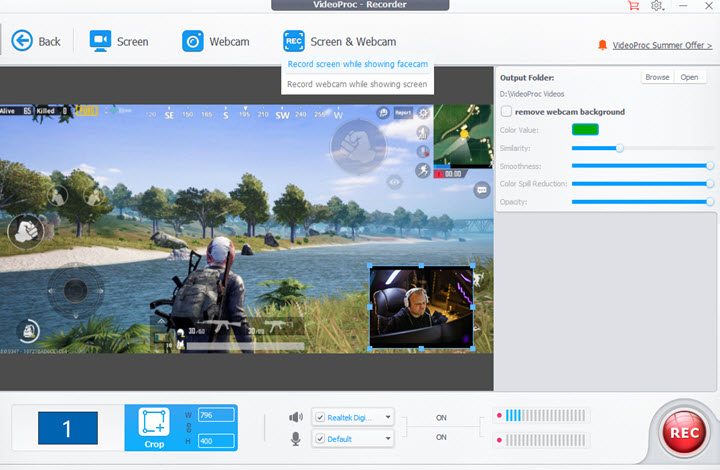Open the shopping cart icon
The width and height of the screenshot is (720, 470).
633,6
